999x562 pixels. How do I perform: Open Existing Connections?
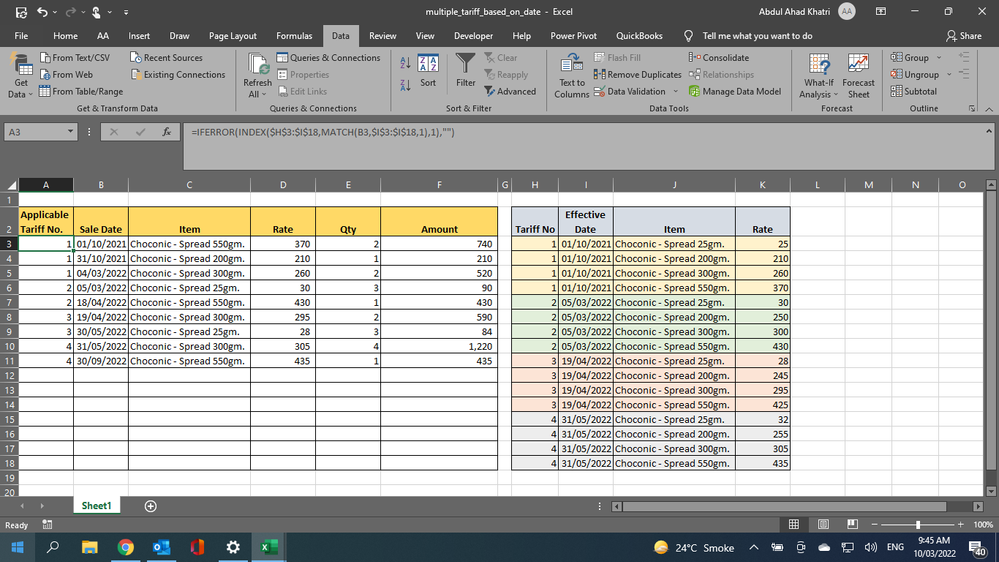point(178,75)
